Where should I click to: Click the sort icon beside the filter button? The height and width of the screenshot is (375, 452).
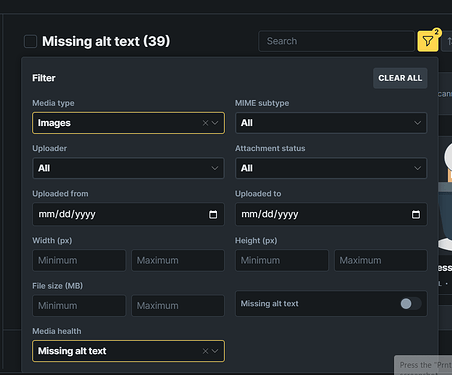448,41
